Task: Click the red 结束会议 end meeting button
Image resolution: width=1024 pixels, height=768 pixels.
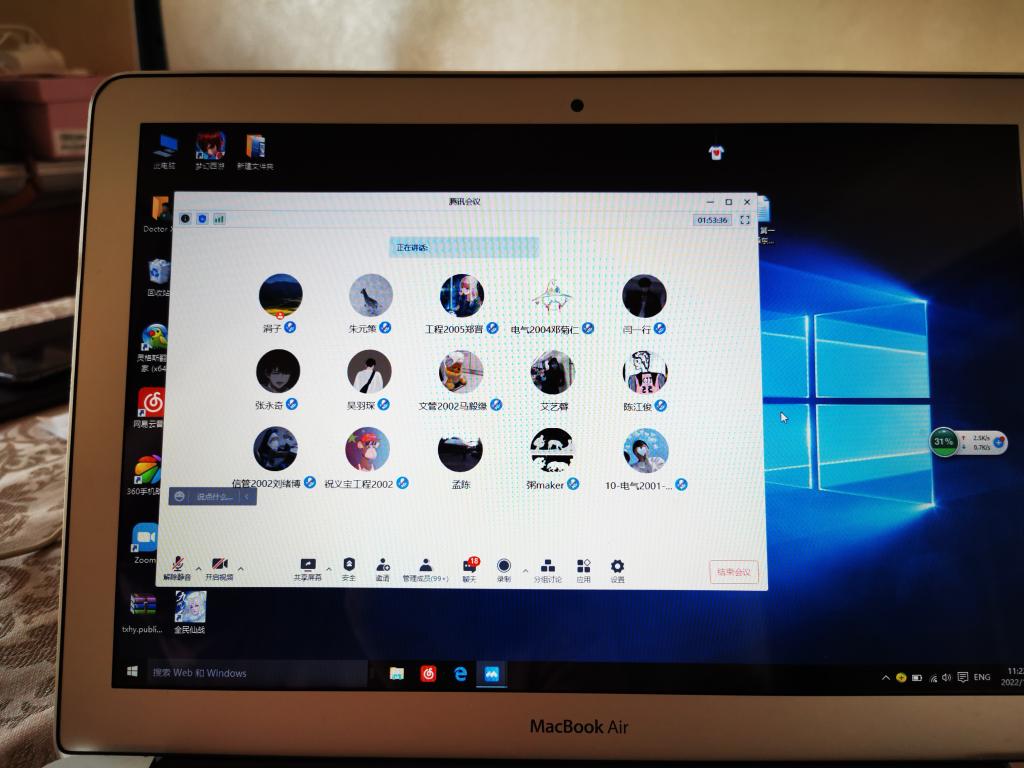Action: pyautogui.click(x=733, y=572)
